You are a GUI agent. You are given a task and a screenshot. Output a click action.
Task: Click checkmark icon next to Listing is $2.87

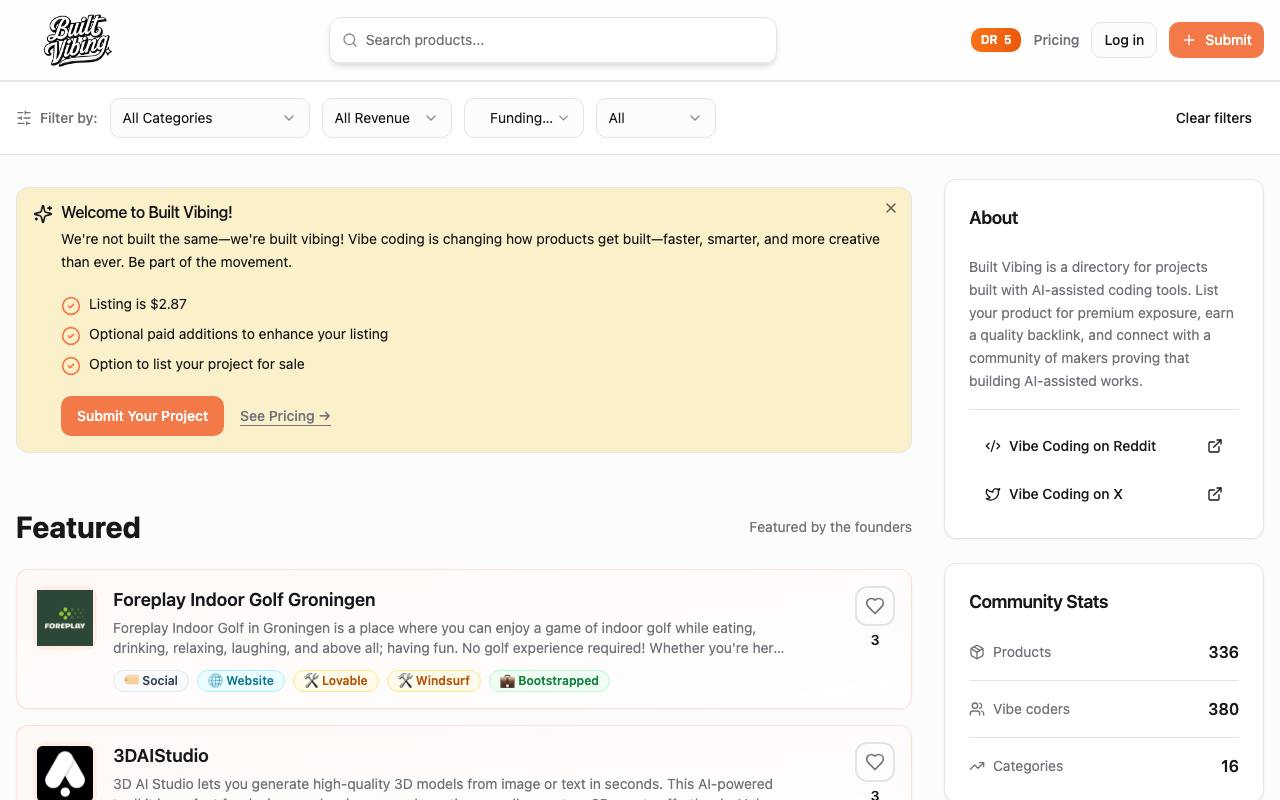pyautogui.click(x=71, y=305)
